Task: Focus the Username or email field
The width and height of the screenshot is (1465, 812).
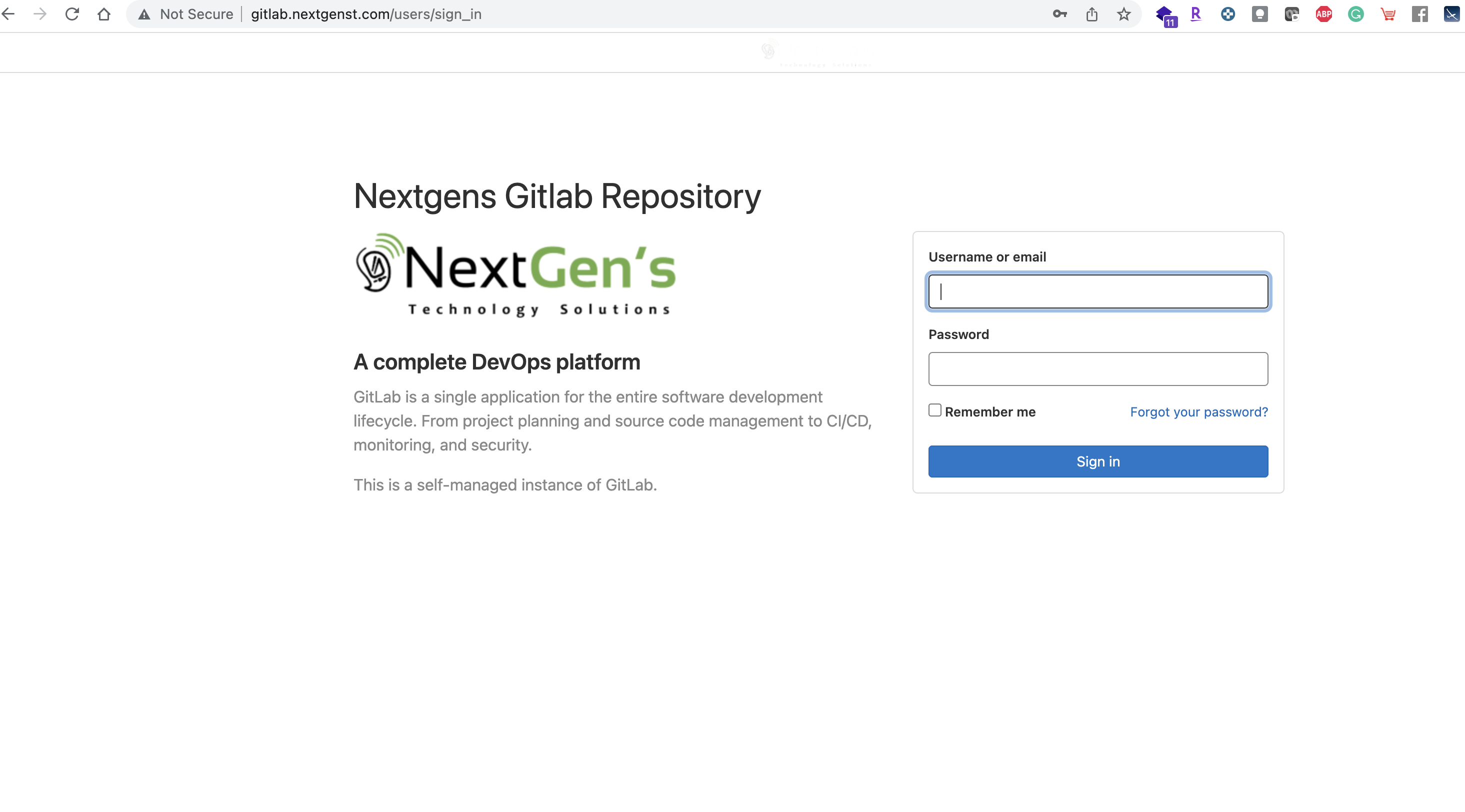Action: click(x=1098, y=291)
